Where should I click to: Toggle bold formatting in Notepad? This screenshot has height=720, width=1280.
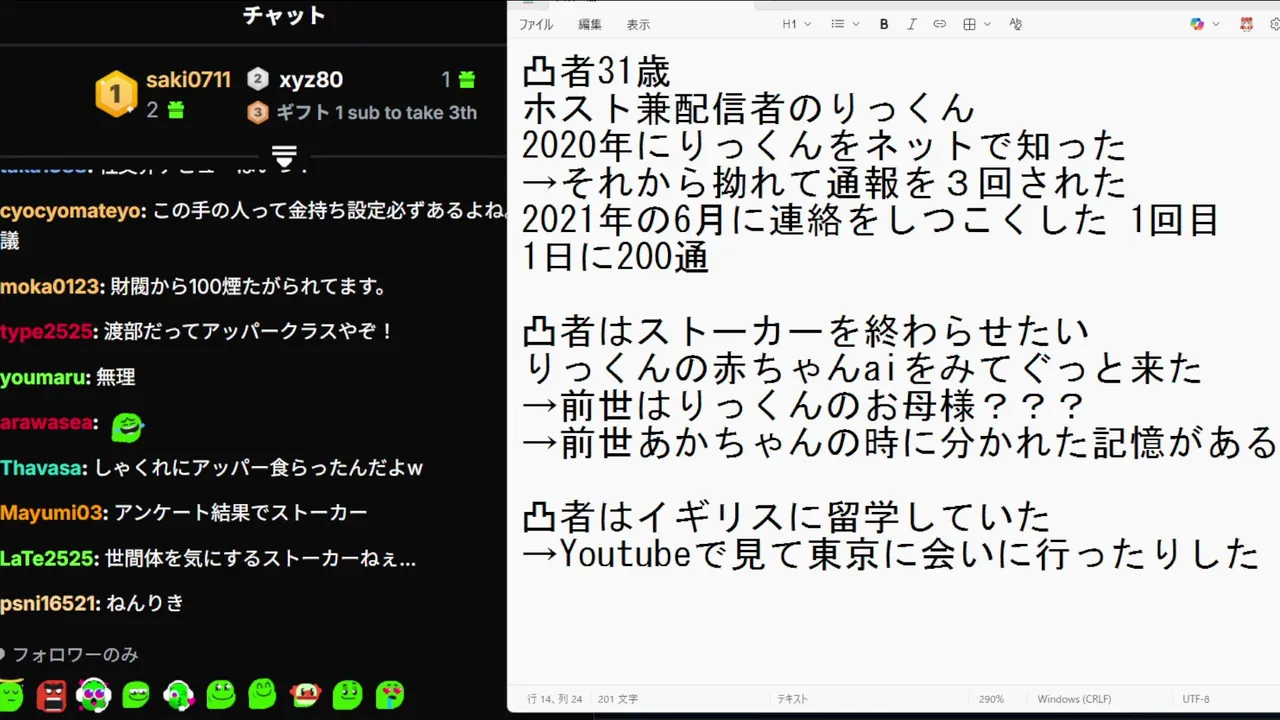(884, 24)
